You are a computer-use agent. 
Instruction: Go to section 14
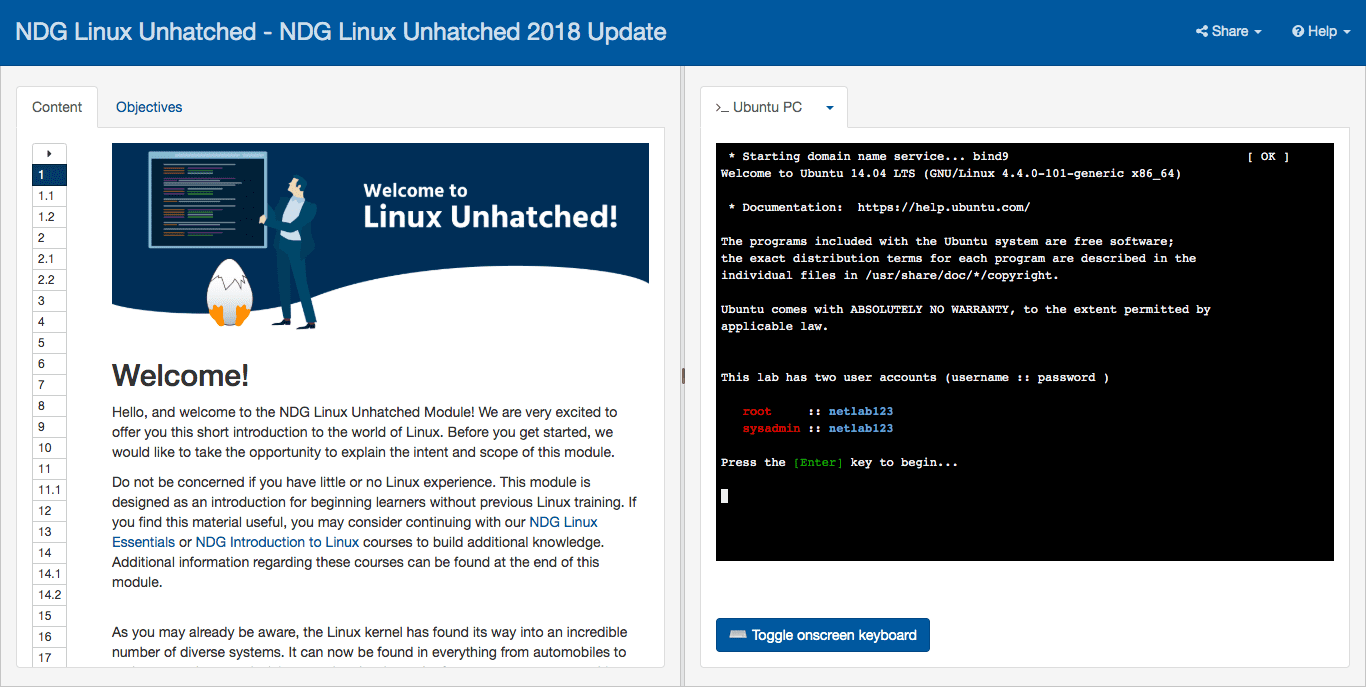click(49, 553)
